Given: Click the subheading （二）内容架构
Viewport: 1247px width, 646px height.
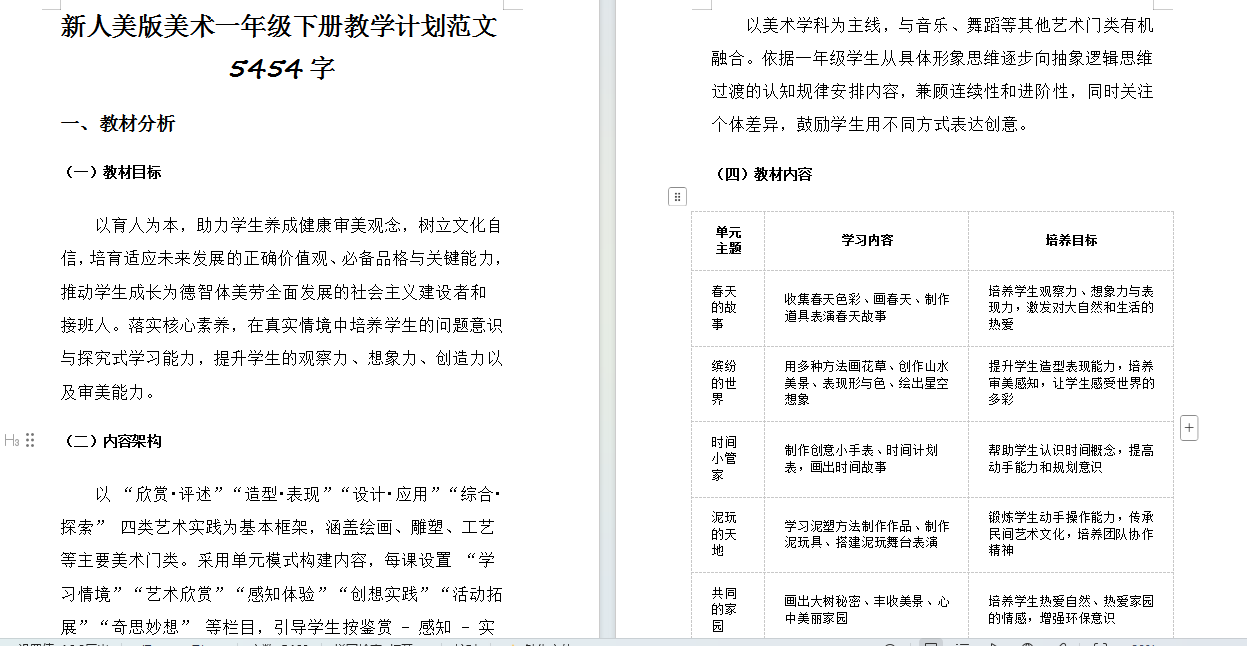Looking at the screenshot, I should point(111,441).
